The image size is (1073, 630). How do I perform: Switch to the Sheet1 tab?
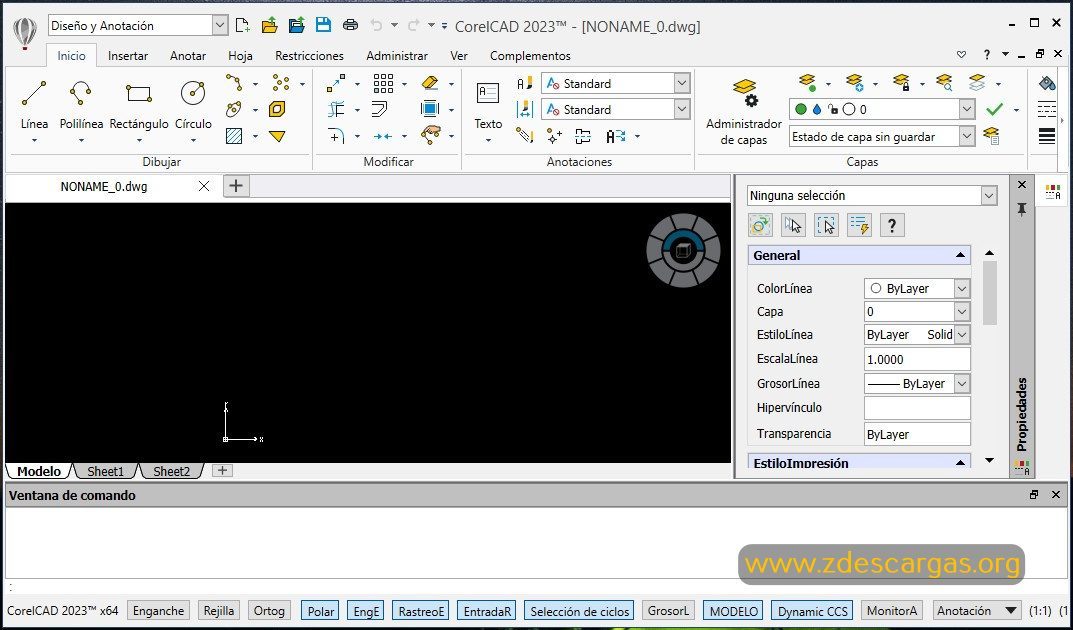[105, 471]
